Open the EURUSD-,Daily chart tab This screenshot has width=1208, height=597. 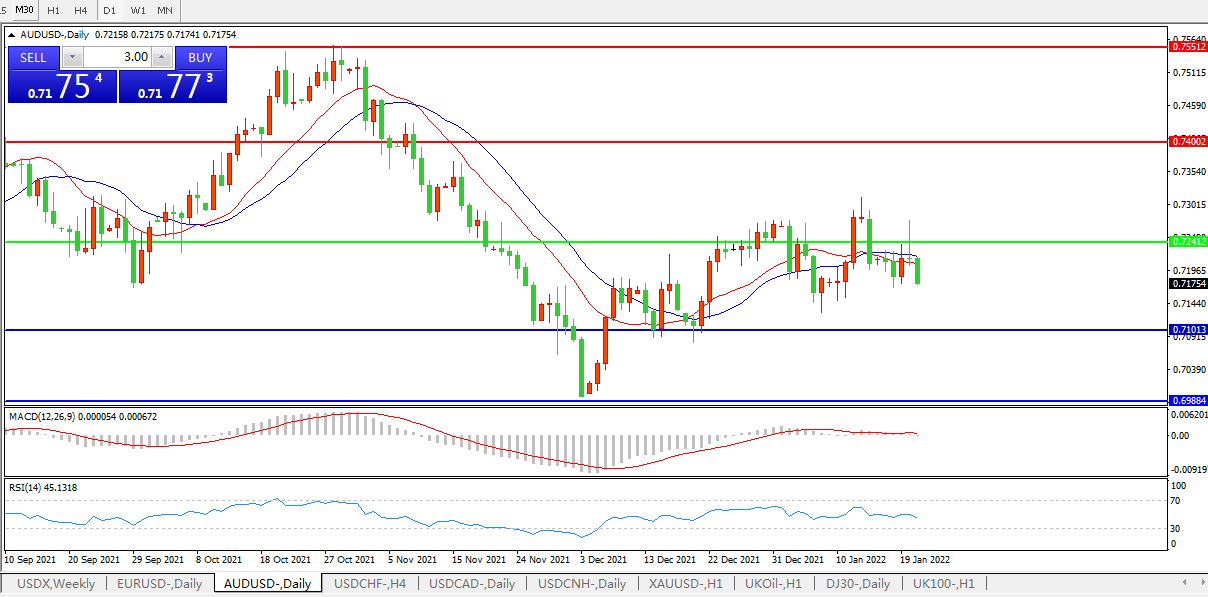click(x=159, y=583)
